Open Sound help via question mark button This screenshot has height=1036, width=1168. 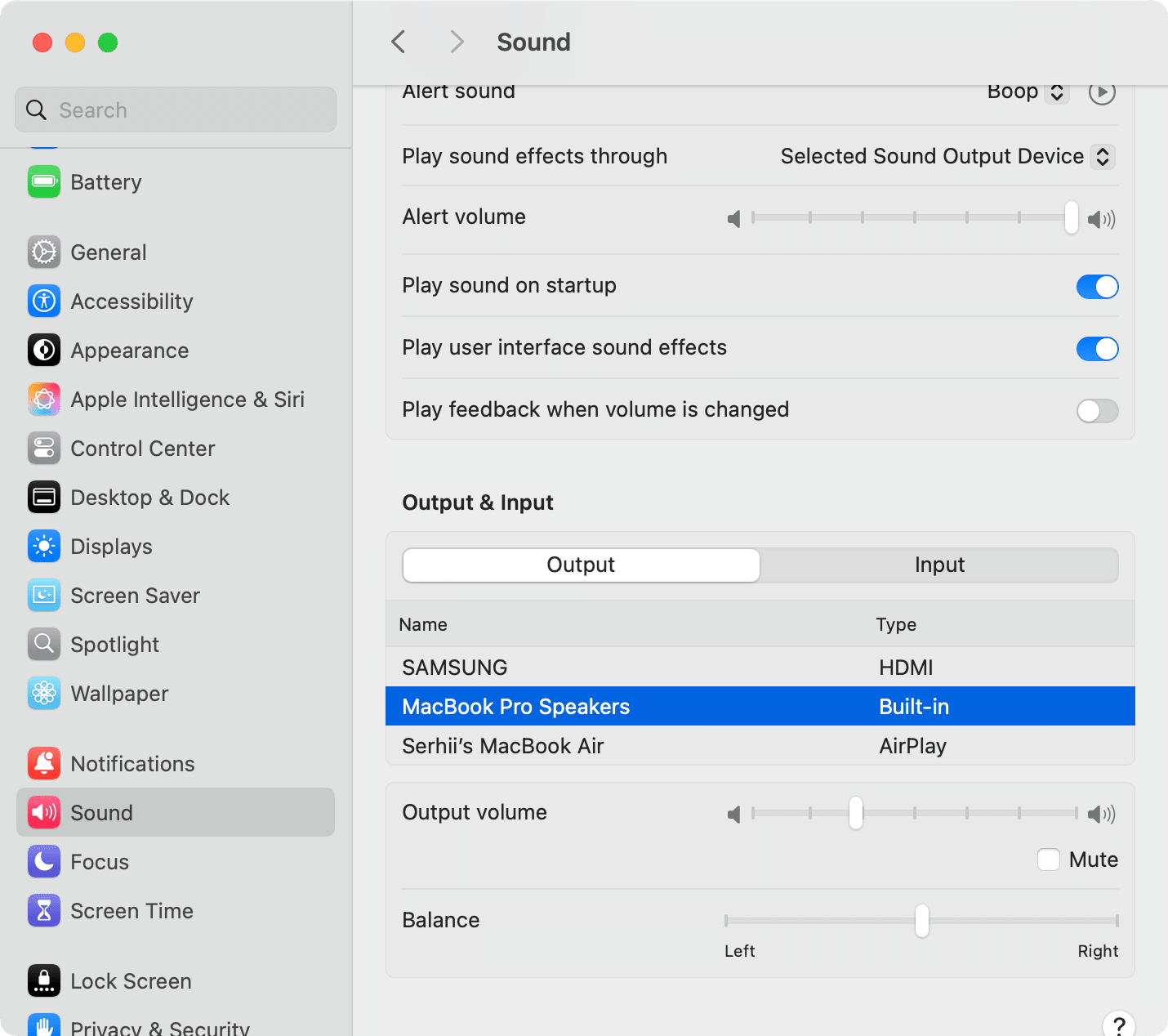(x=1120, y=1024)
